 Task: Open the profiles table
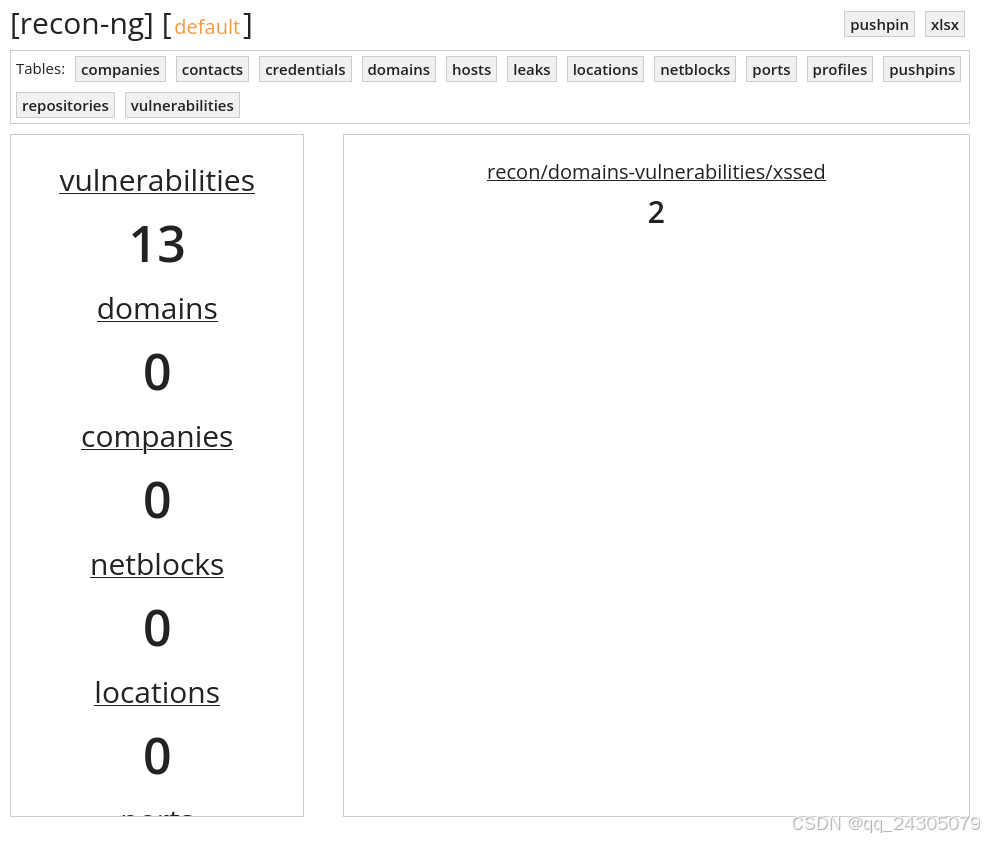840,69
